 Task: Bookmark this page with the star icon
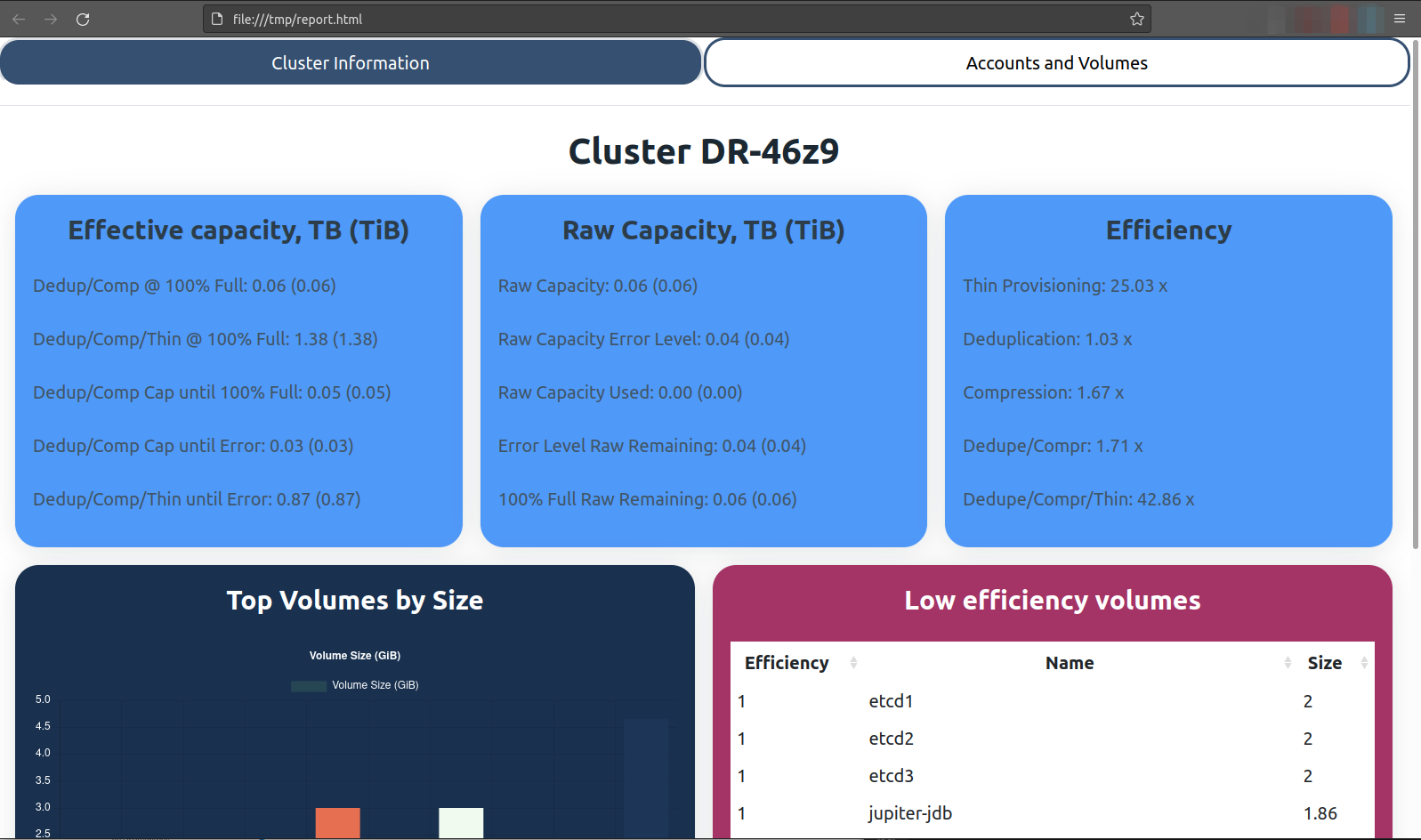(1136, 19)
